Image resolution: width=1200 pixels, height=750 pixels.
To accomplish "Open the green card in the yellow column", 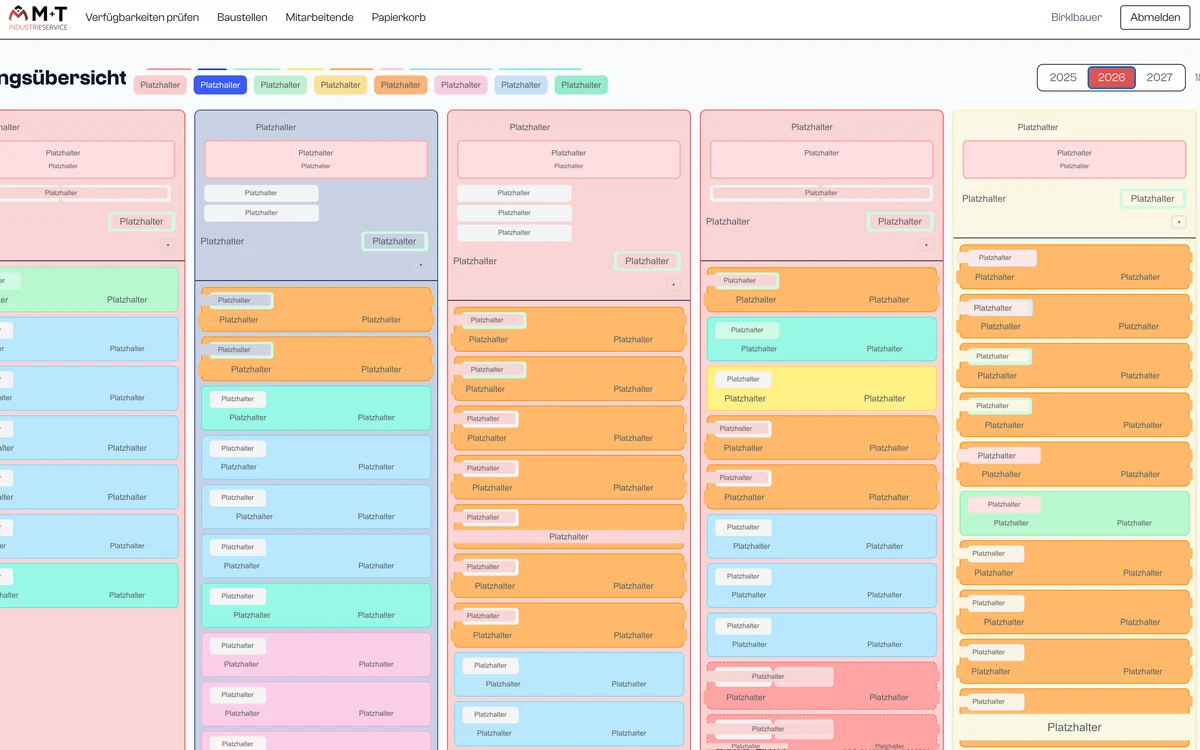I will click(x=1075, y=513).
